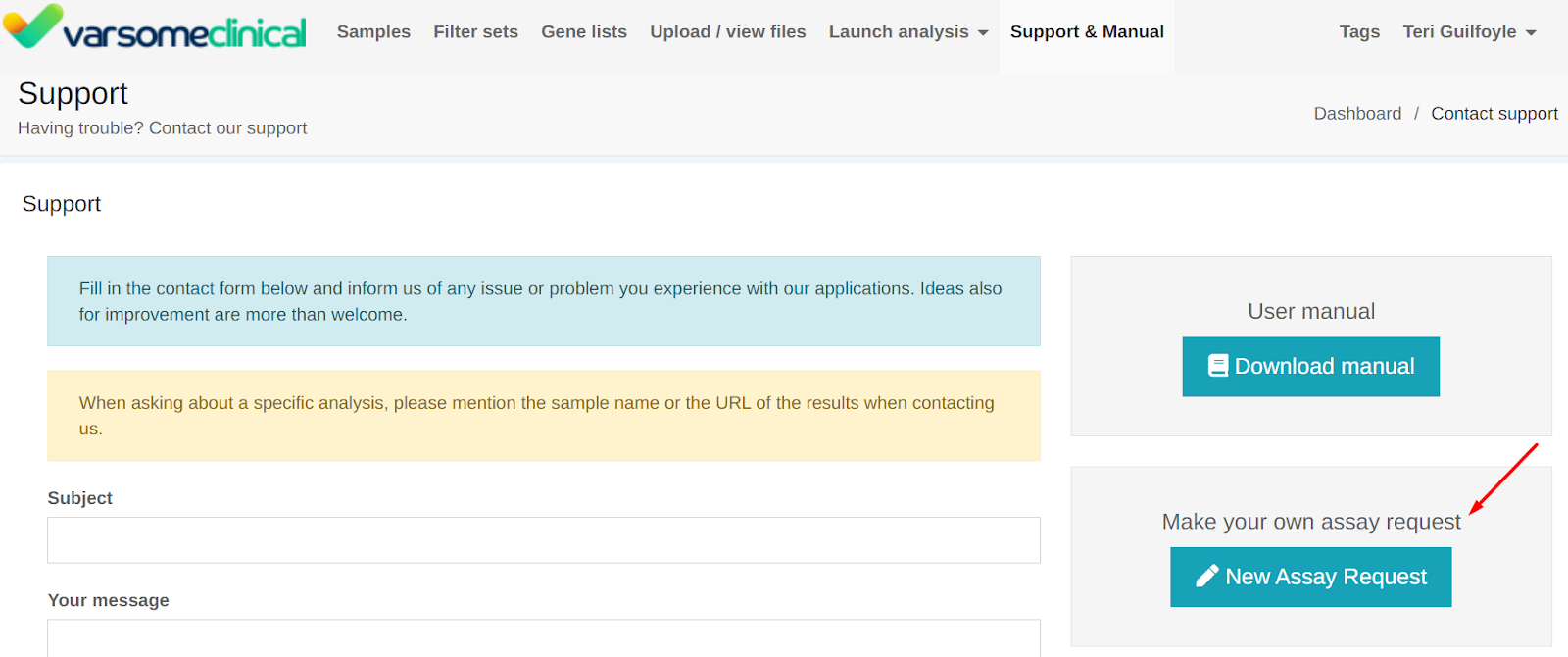Open the Teri Guilfoyle user menu
The height and width of the screenshot is (657, 1568).
click(1459, 32)
